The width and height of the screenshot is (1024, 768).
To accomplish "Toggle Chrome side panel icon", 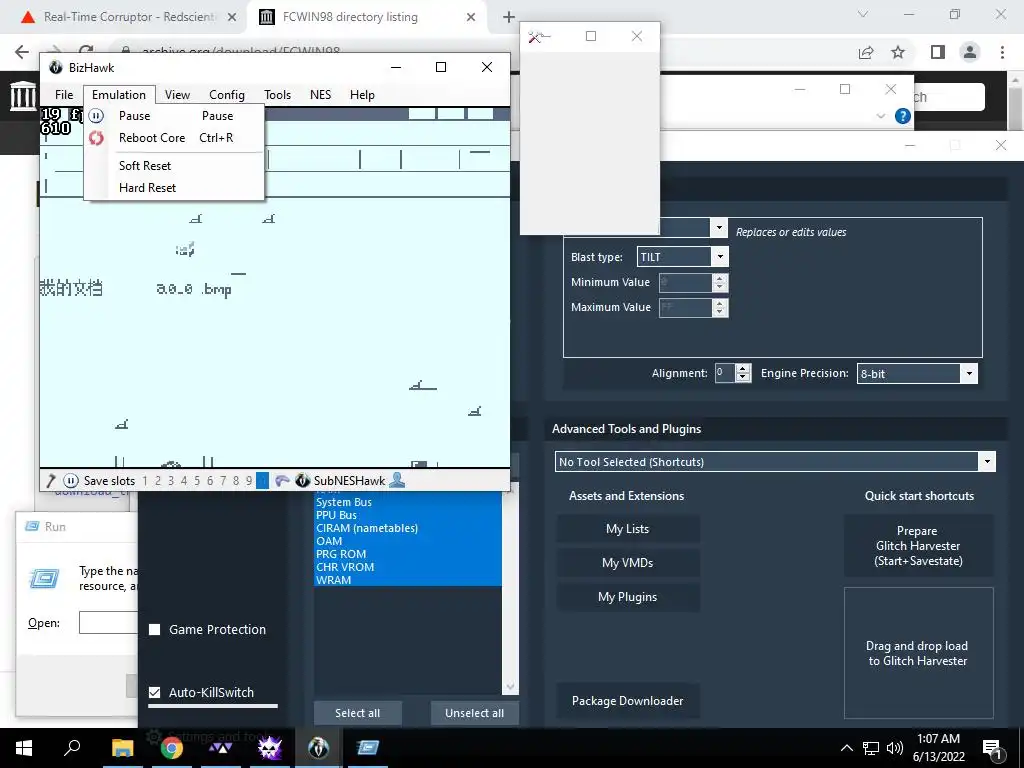I will click(x=938, y=52).
